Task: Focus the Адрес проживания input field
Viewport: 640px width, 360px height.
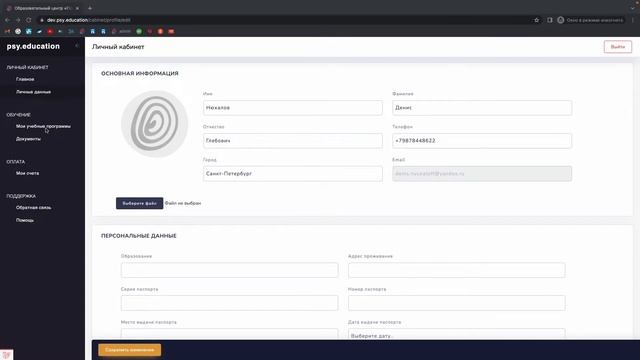Action: click(x=457, y=270)
